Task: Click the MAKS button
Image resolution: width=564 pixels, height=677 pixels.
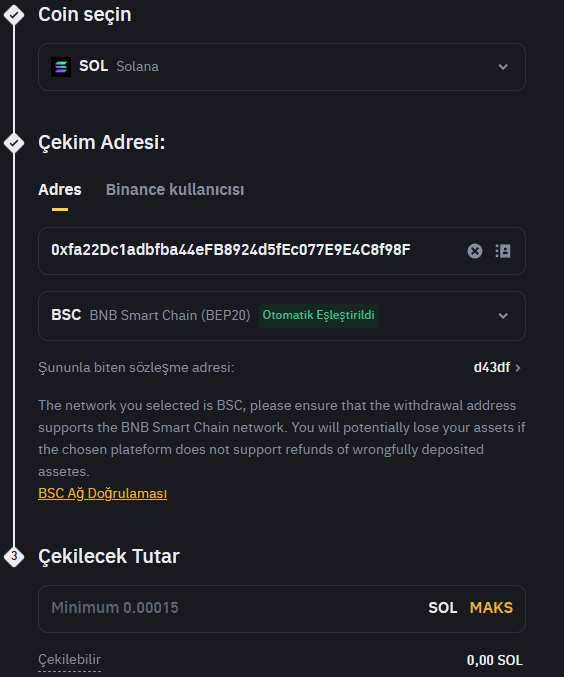Action: pyautogui.click(x=491, y=607)
